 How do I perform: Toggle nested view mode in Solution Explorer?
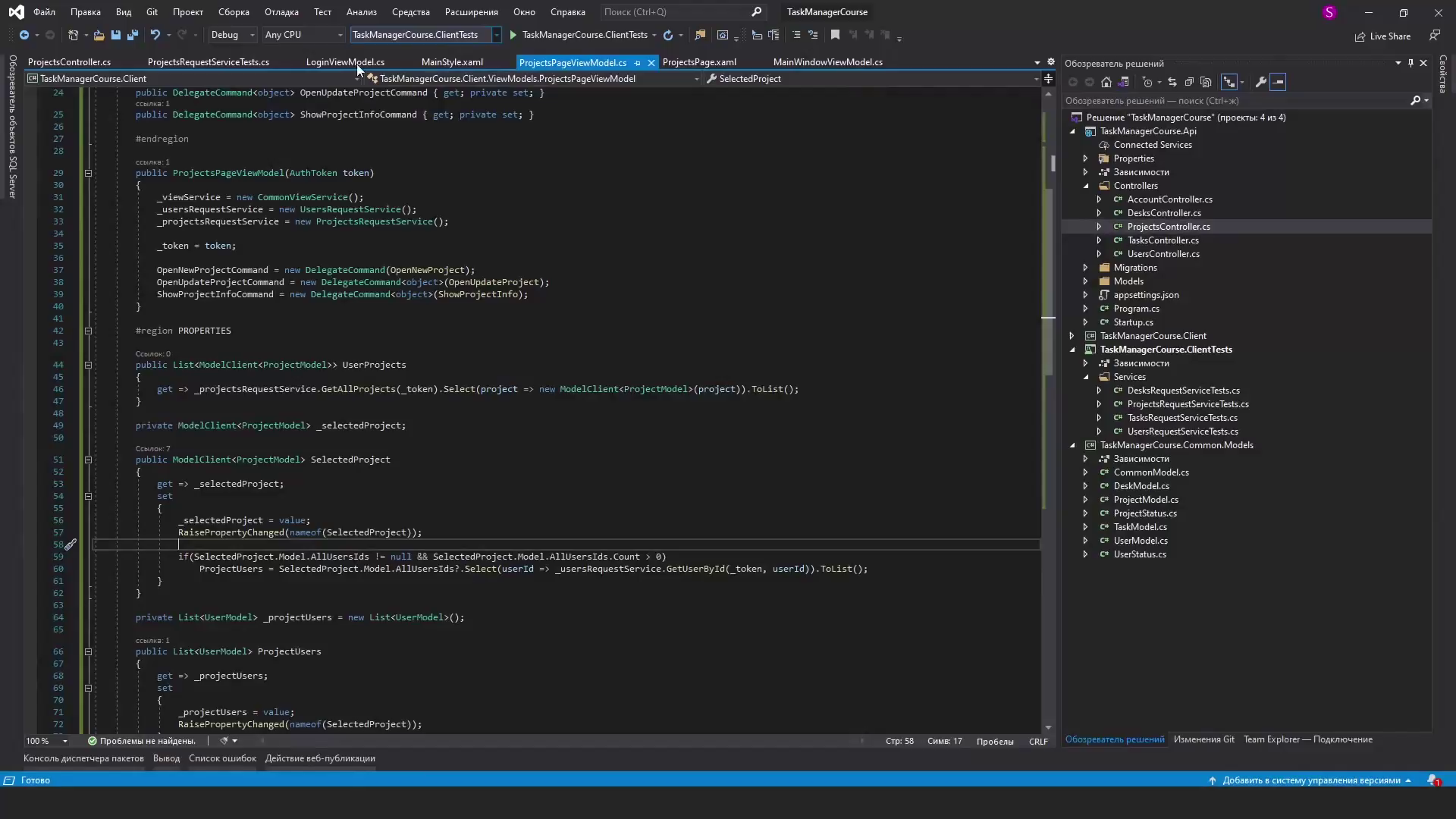click(x=1229, y=82)
